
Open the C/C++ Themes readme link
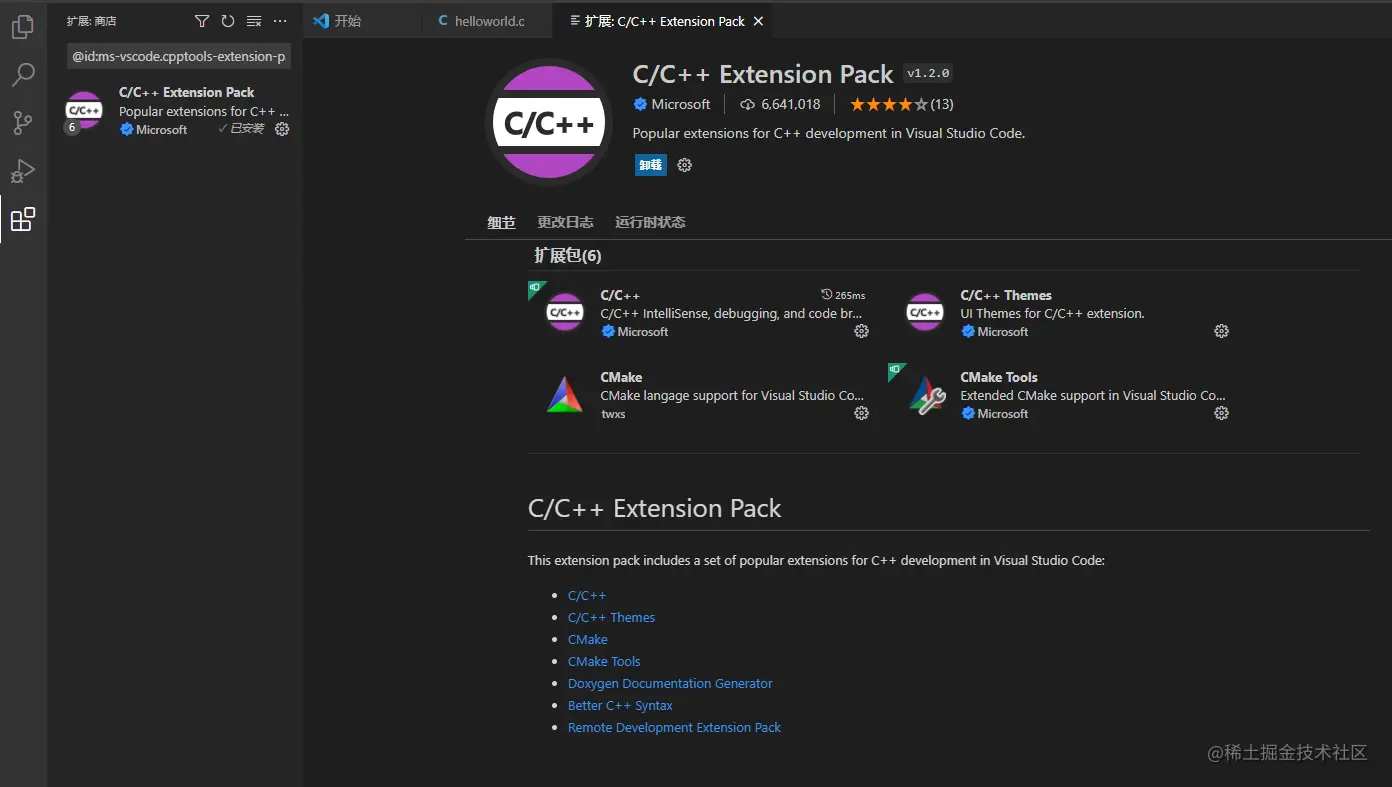click(x=611, y=617)
